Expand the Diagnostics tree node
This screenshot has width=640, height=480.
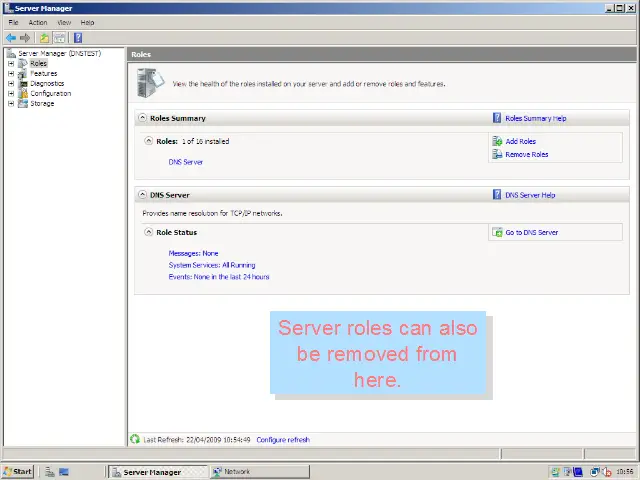point(11,83)
